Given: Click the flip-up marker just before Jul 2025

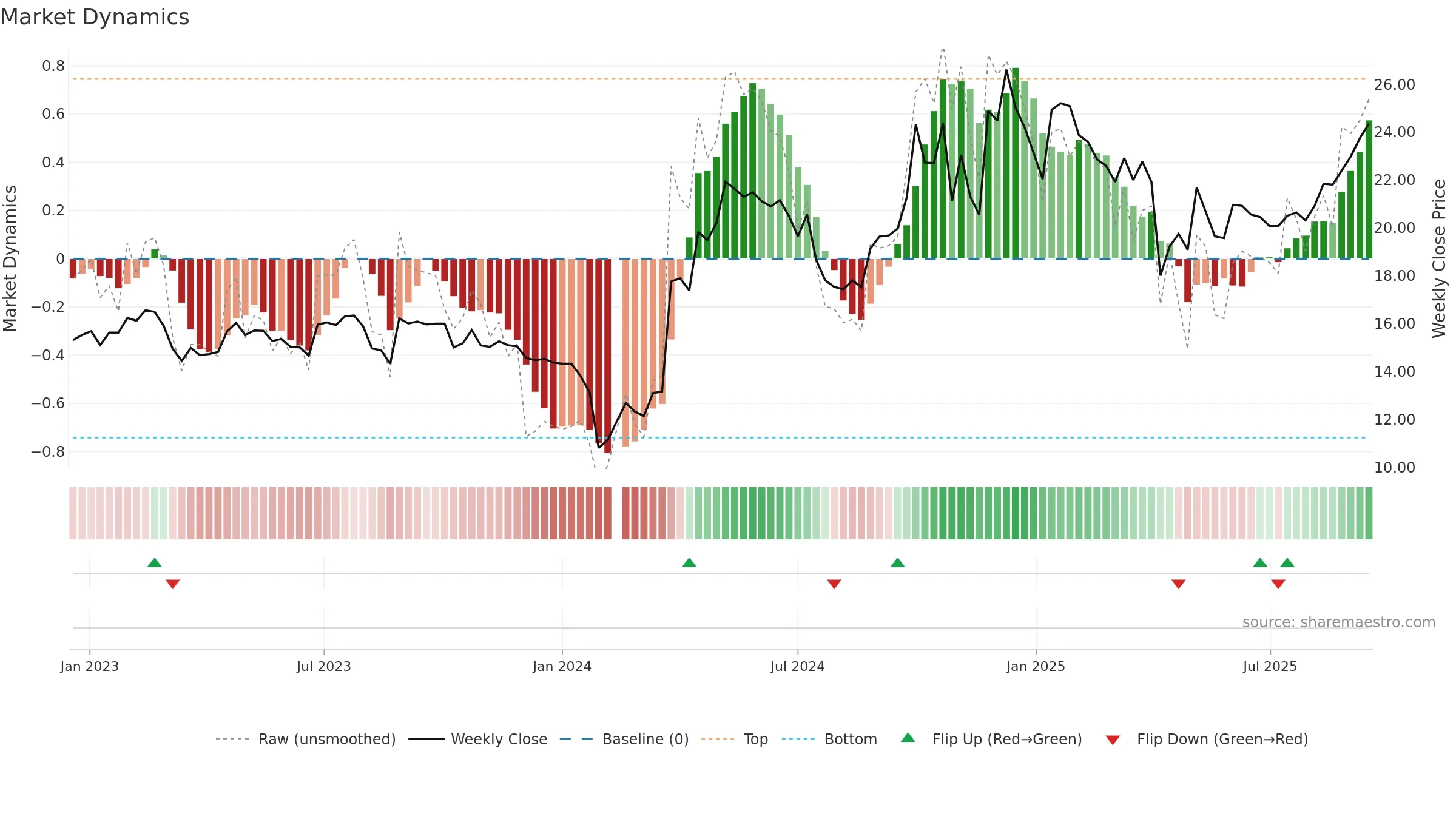Looking at the screenshot, I should (x=1260, y=562).
